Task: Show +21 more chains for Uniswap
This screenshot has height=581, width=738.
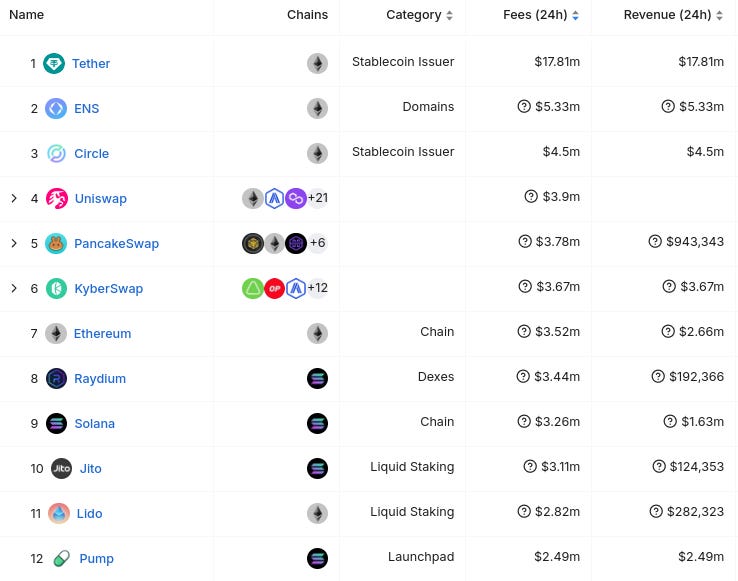Action: click(x=318, y=198)
